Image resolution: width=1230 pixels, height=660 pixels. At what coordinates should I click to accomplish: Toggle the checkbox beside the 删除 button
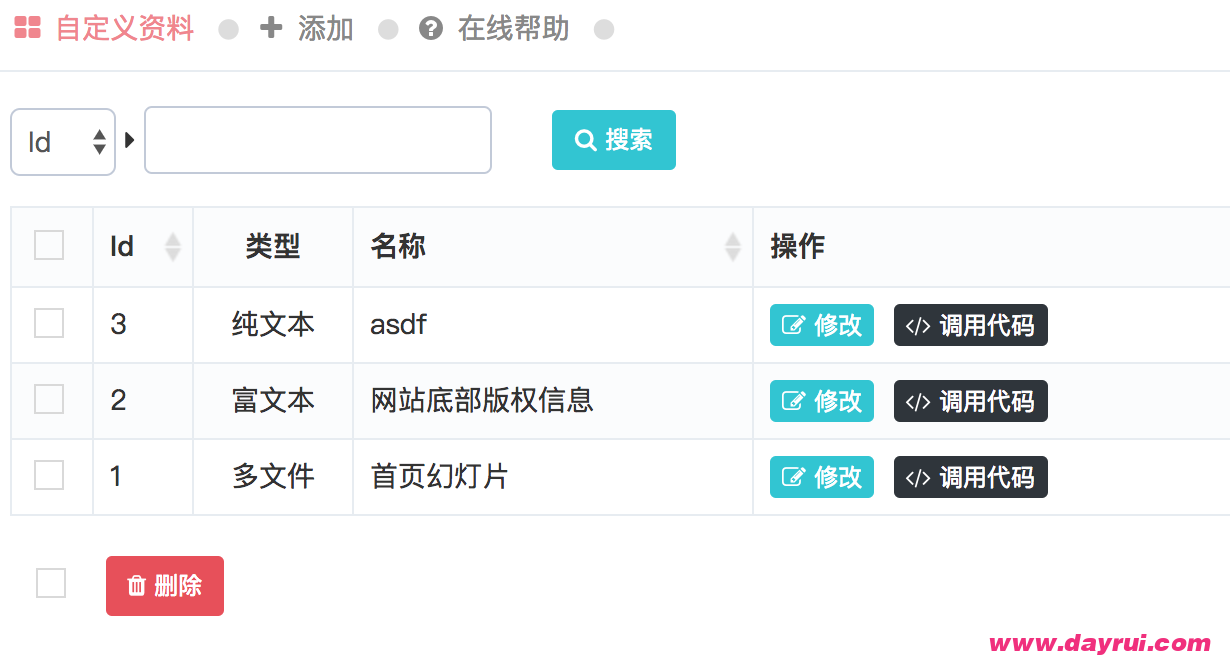click(51, 583)
